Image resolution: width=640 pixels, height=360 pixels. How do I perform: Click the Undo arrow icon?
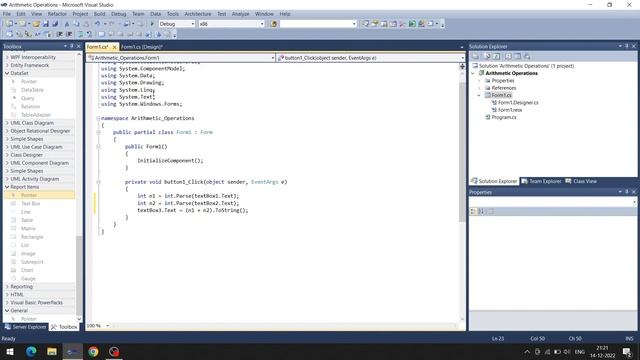pos(97,24)
